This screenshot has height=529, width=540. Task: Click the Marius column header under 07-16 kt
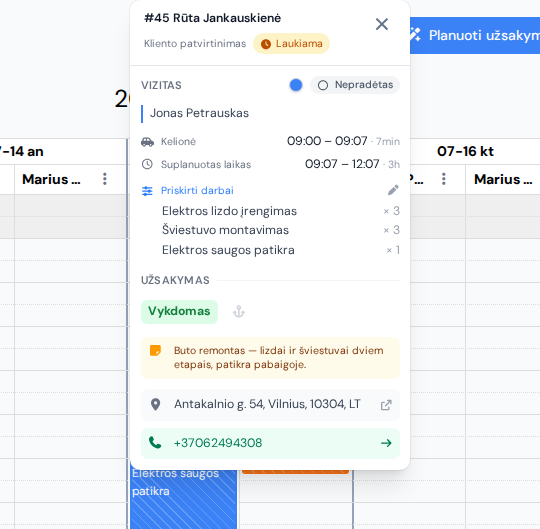click(503, 179)
